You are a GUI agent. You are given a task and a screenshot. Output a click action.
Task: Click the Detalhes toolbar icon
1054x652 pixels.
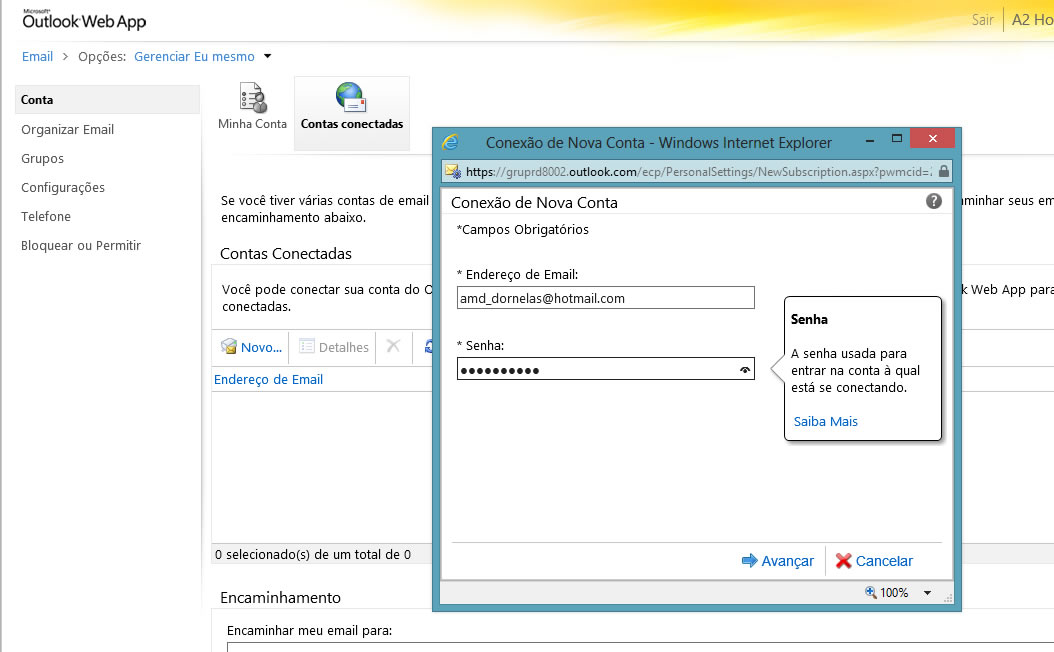click(308, 347)
